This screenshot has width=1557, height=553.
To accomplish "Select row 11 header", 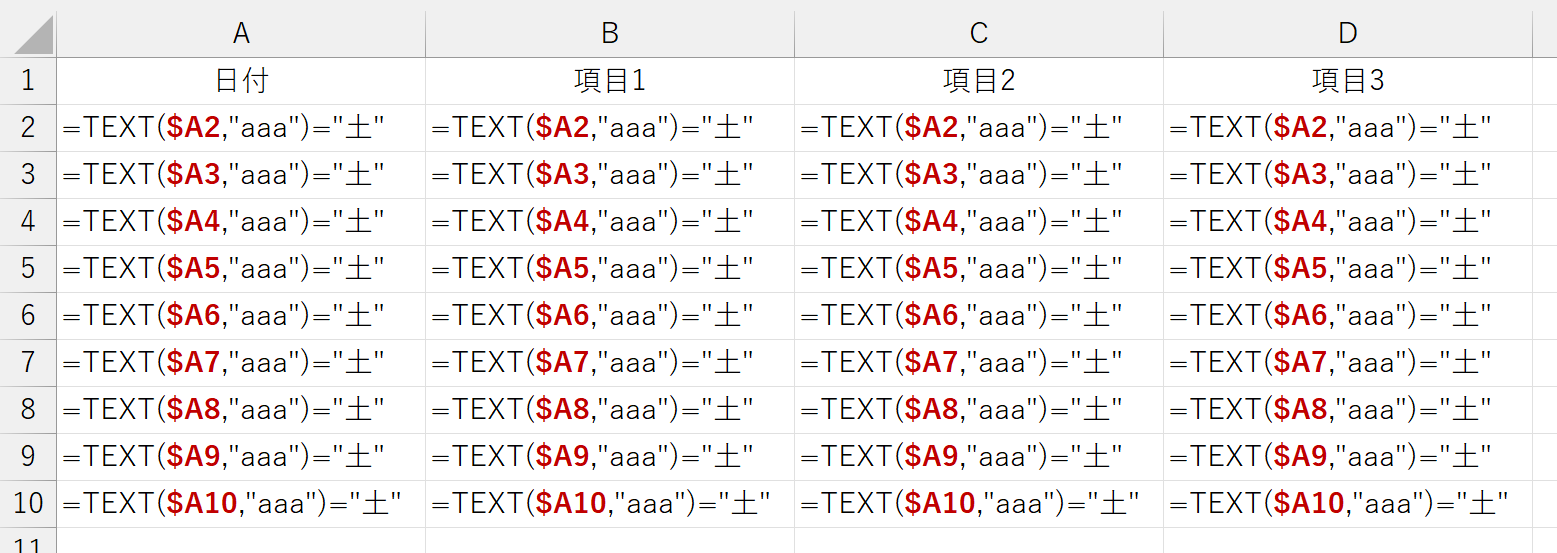I will [x=28, y=541].
